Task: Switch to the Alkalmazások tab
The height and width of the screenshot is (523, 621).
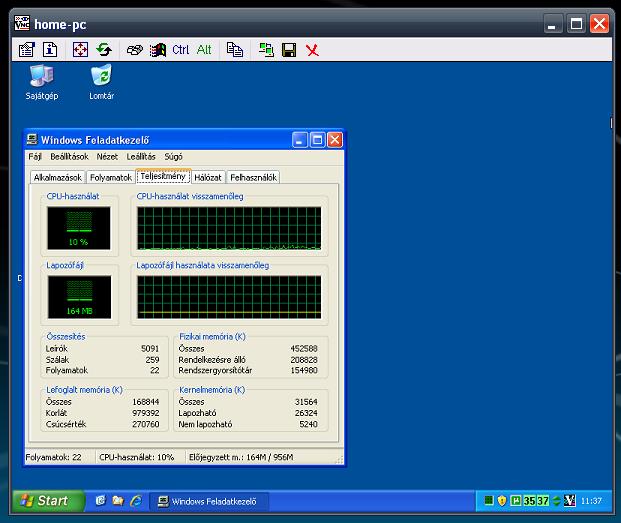Action: click(x=58, y=177)
